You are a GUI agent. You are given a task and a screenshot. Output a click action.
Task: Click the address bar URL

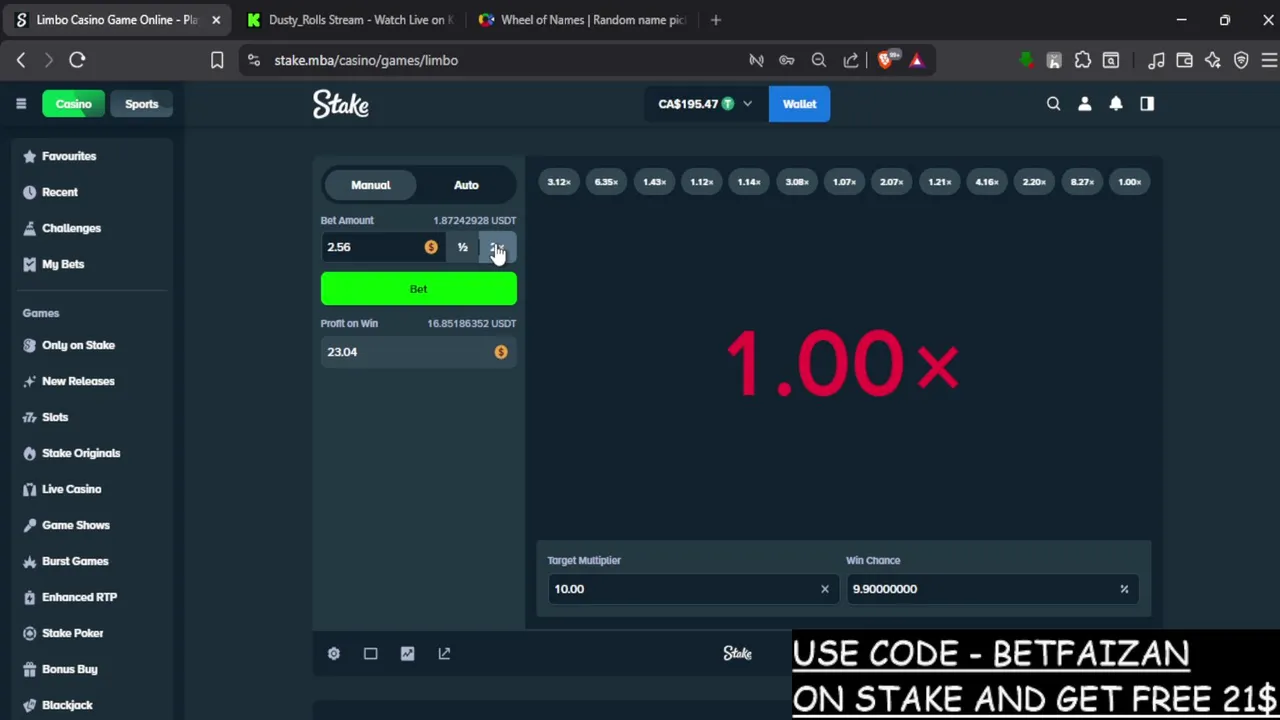[366, 60]
